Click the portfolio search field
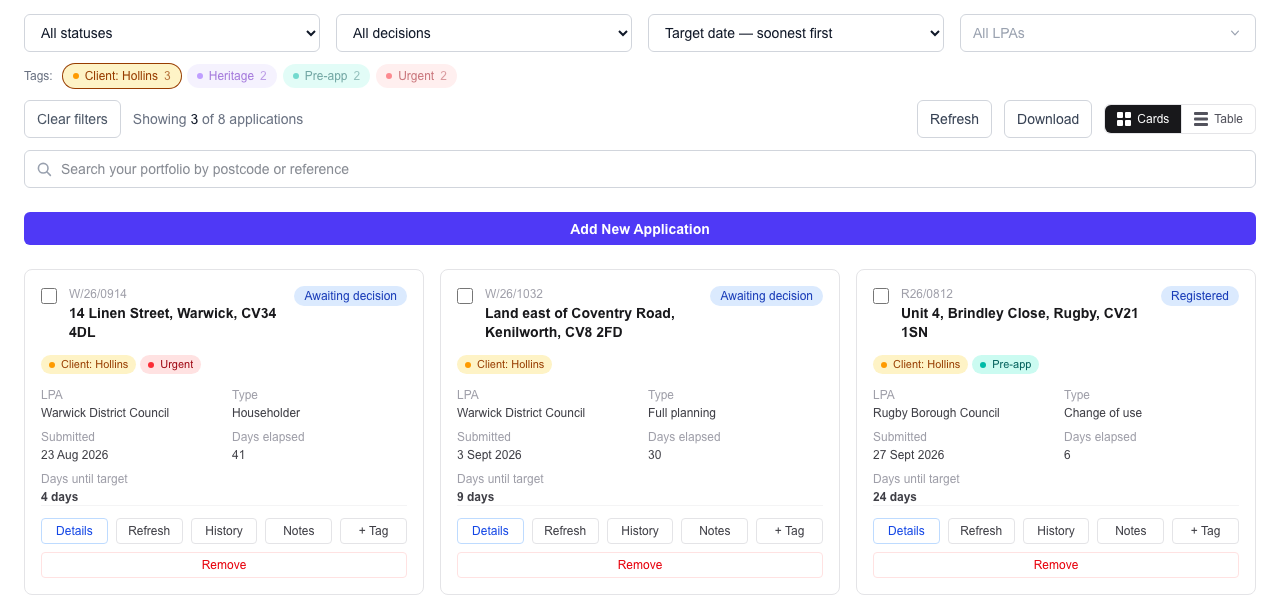Viewport: 1280px width, 610px height. point(640,169)
